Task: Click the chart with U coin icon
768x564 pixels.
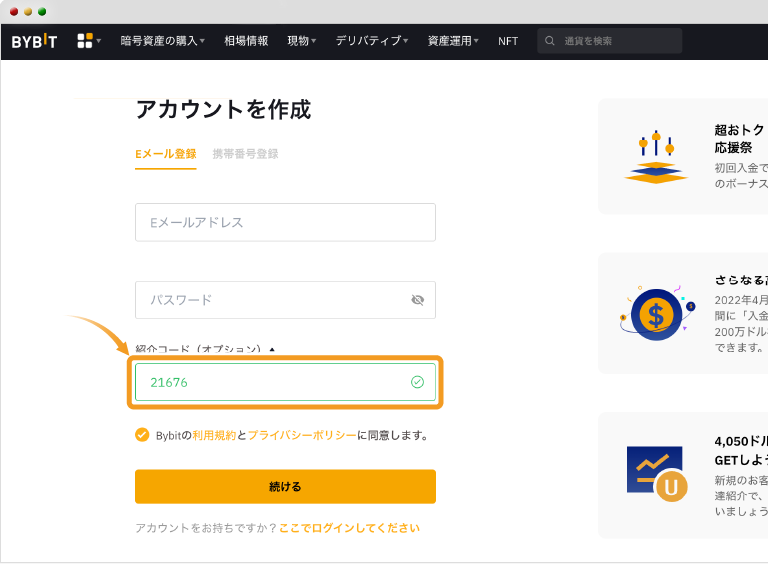Action: click(657, 473)
